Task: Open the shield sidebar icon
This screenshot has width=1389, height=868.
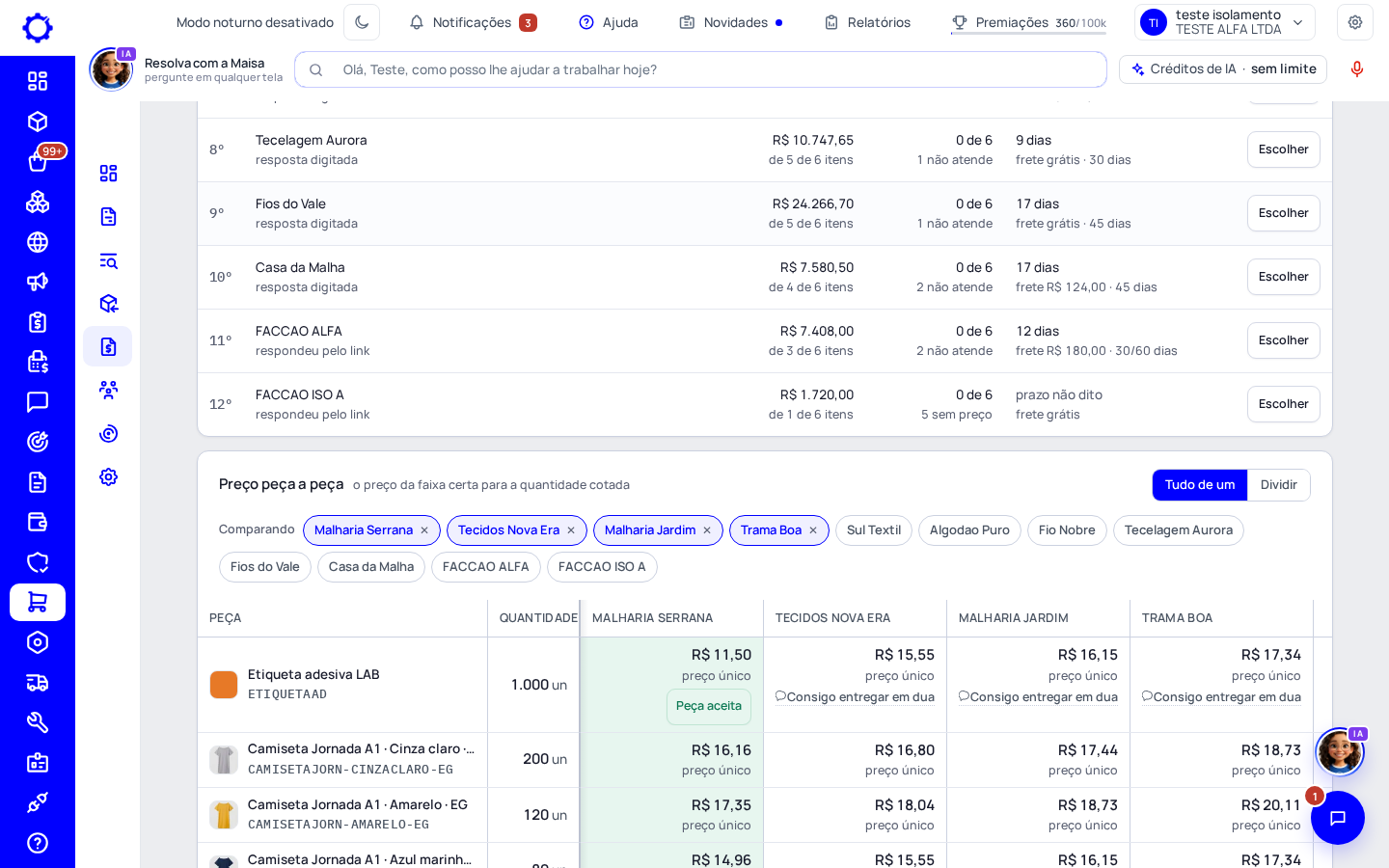Action: coord(38,562)
